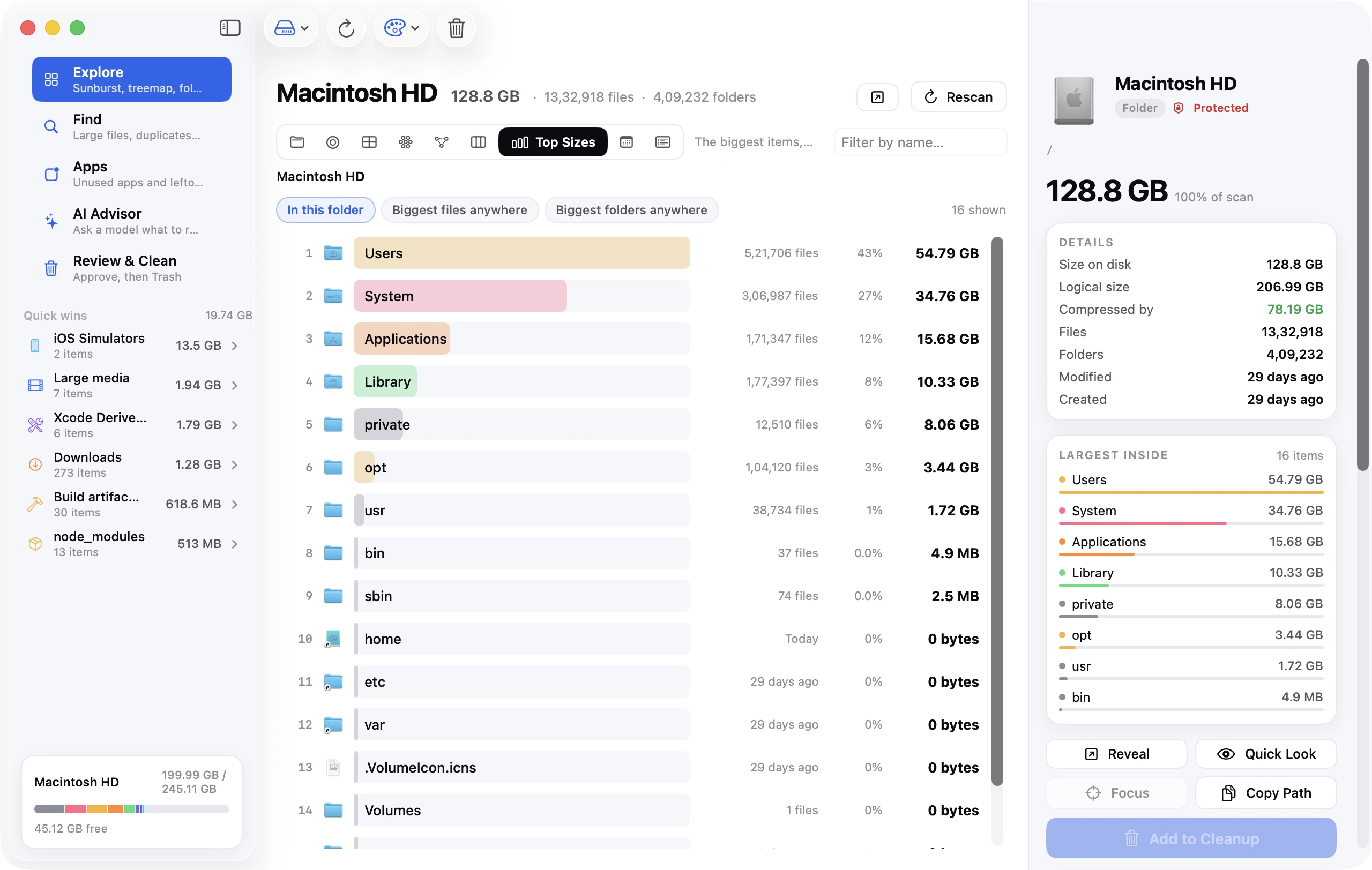Click the refresh arrow in the top toolbar

(346, 28)
